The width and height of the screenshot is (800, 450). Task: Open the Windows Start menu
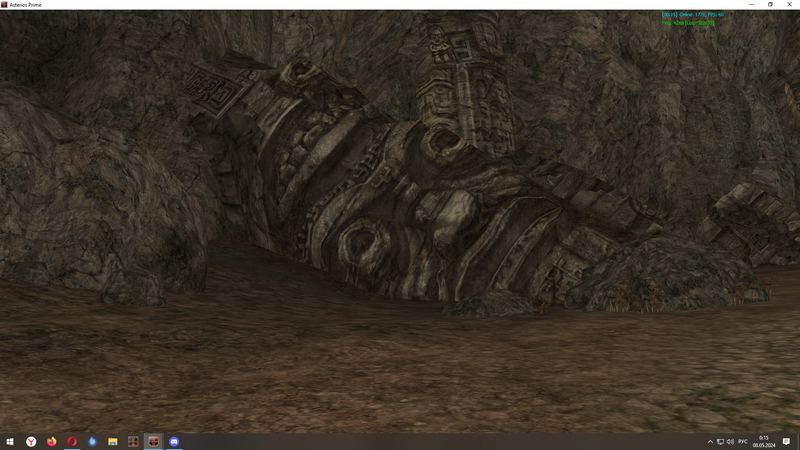(x=10, y=441)
